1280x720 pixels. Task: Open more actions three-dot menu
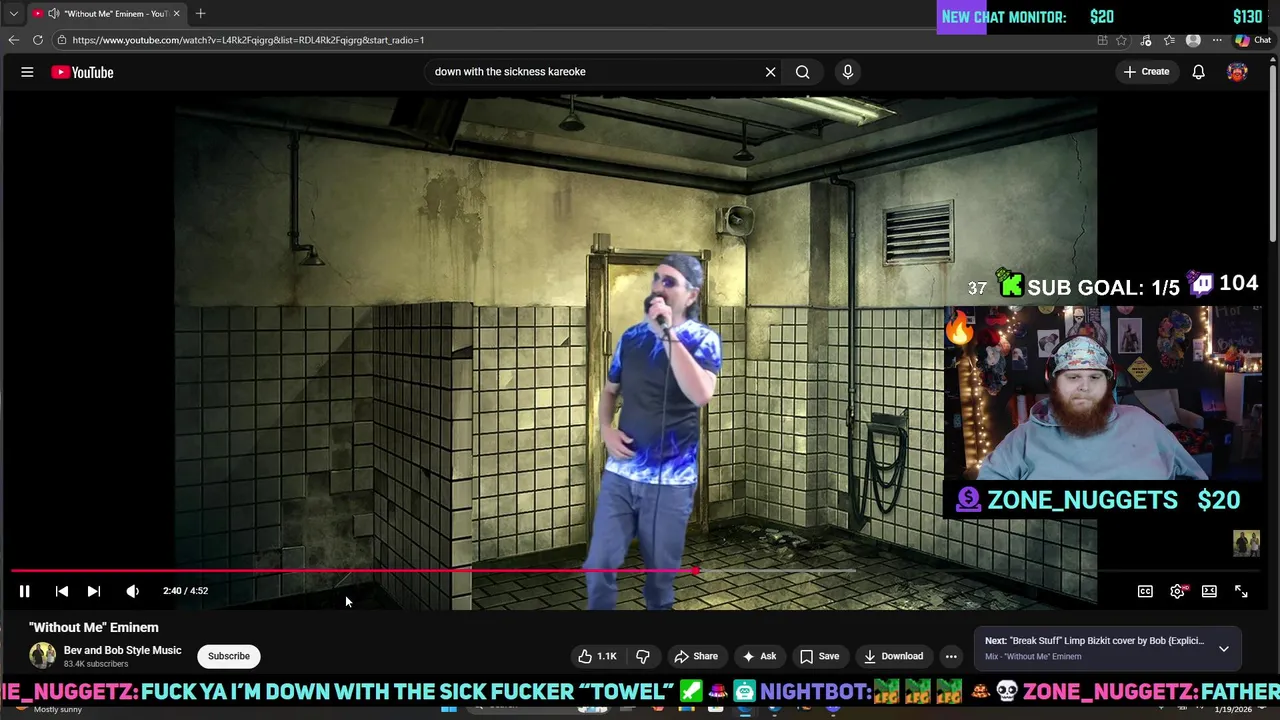(951, 656)
